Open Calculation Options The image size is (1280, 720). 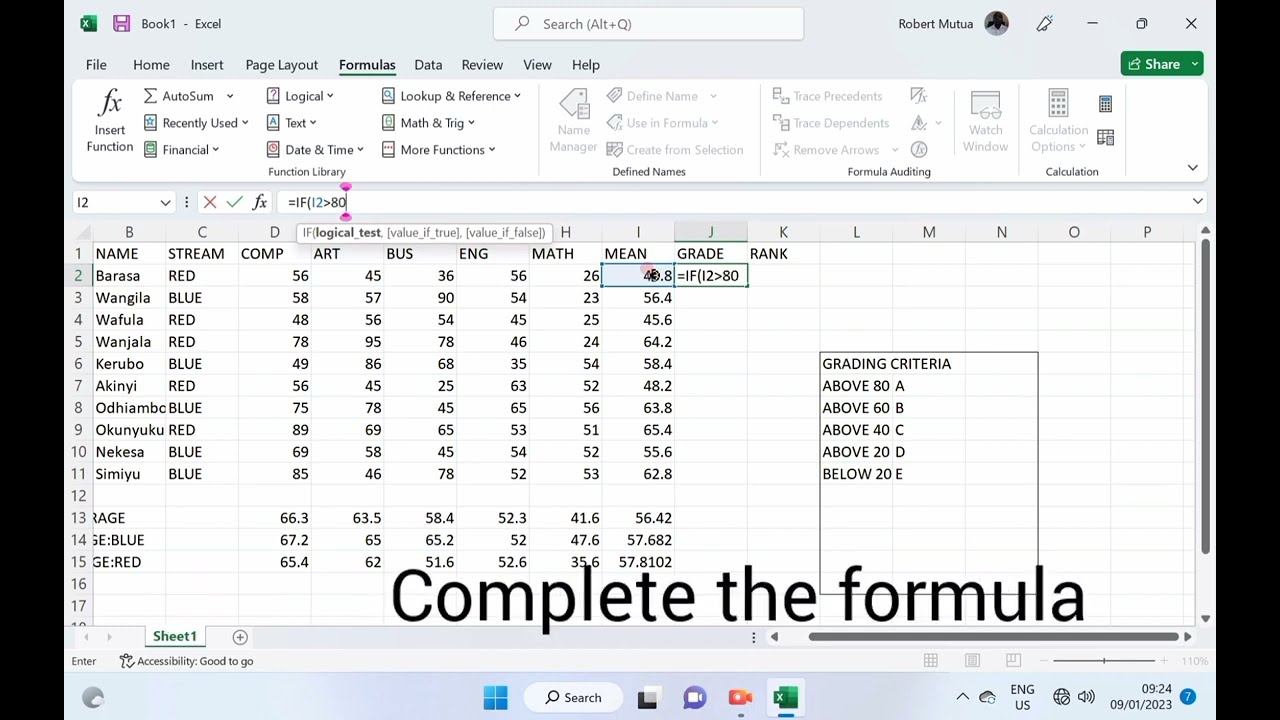coord(1058,122)
